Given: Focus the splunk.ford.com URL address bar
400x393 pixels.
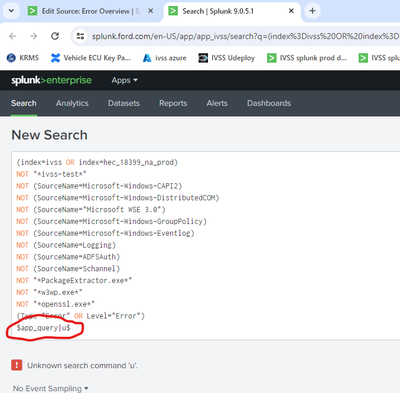Looking at the screenshot, I should [245, 36].
